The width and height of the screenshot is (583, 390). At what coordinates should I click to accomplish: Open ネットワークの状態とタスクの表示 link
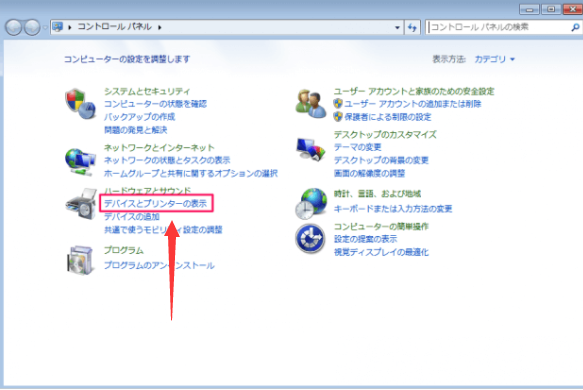pyautogui.click(x=167, y=160)
